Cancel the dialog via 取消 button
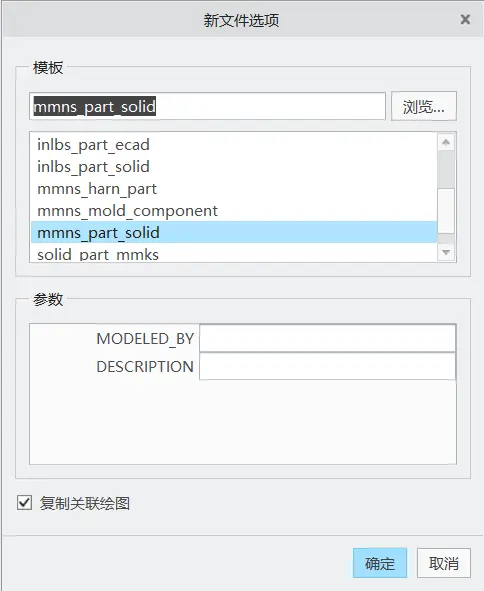The image size is (484, 591). 444,563
